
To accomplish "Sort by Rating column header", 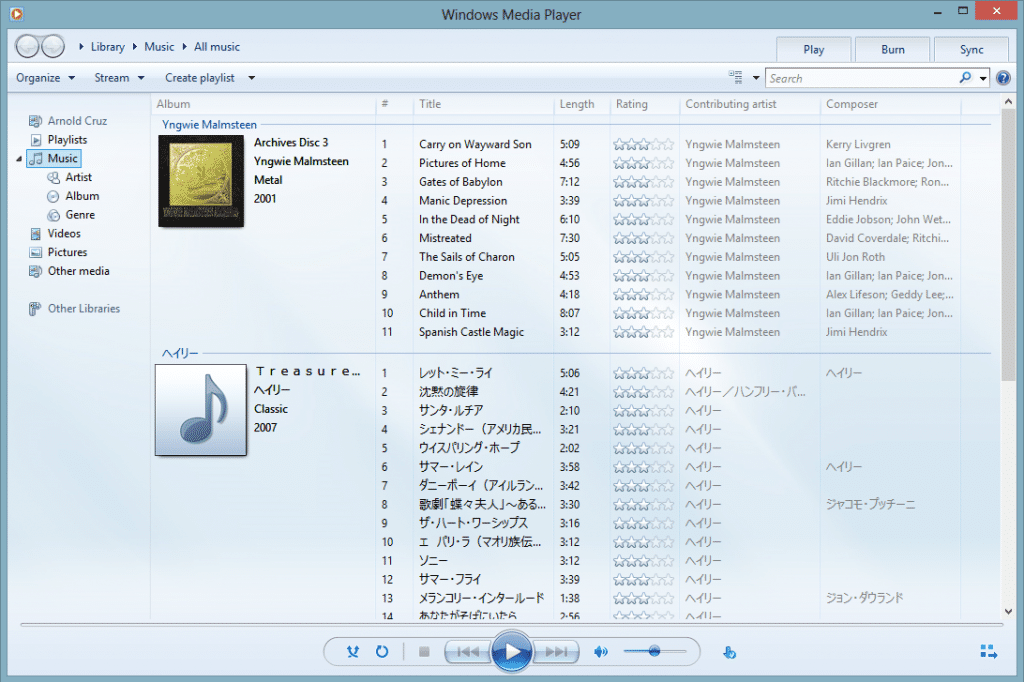I will [644, 104].
